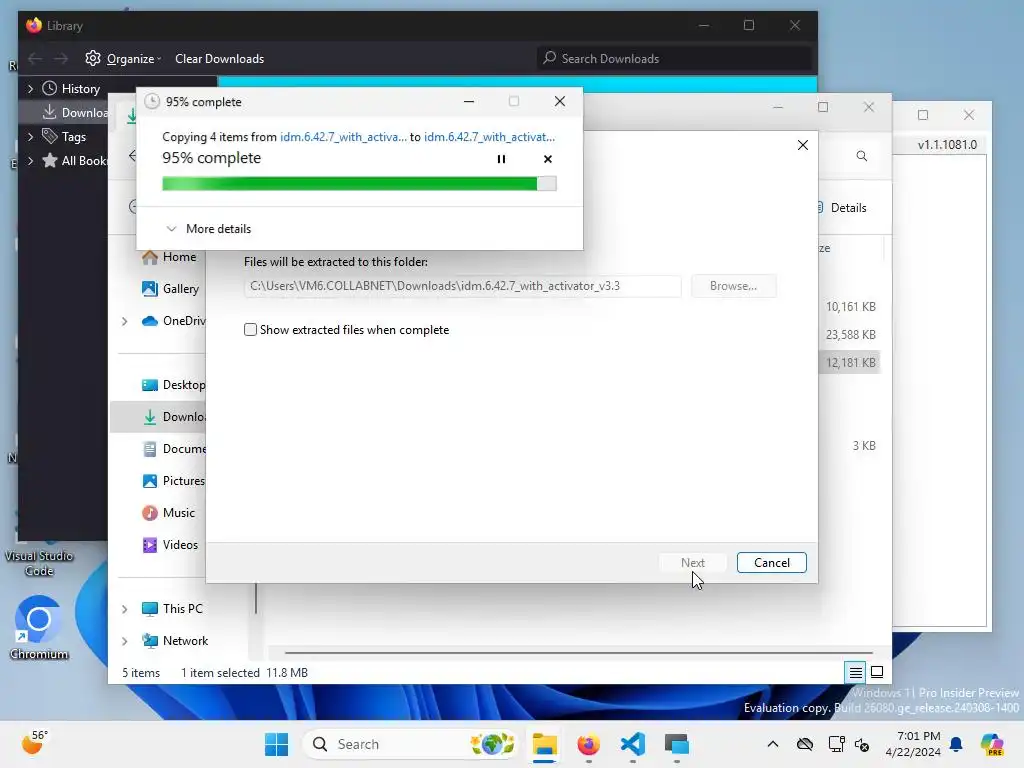
Task: Expand More details in copy dialog
Action: click(208, 229)
